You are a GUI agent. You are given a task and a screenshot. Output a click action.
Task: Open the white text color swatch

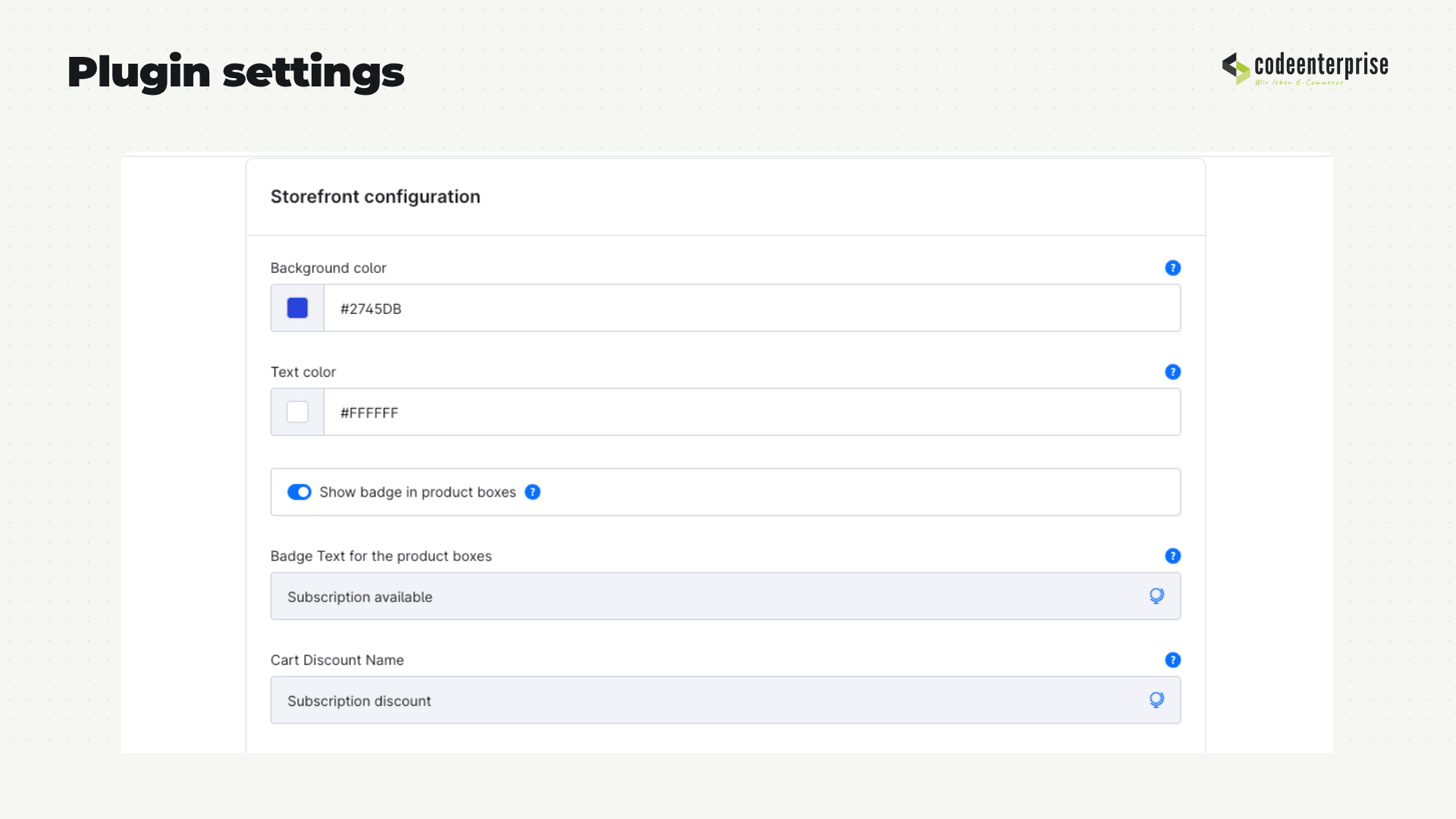[x=297, y=412]
